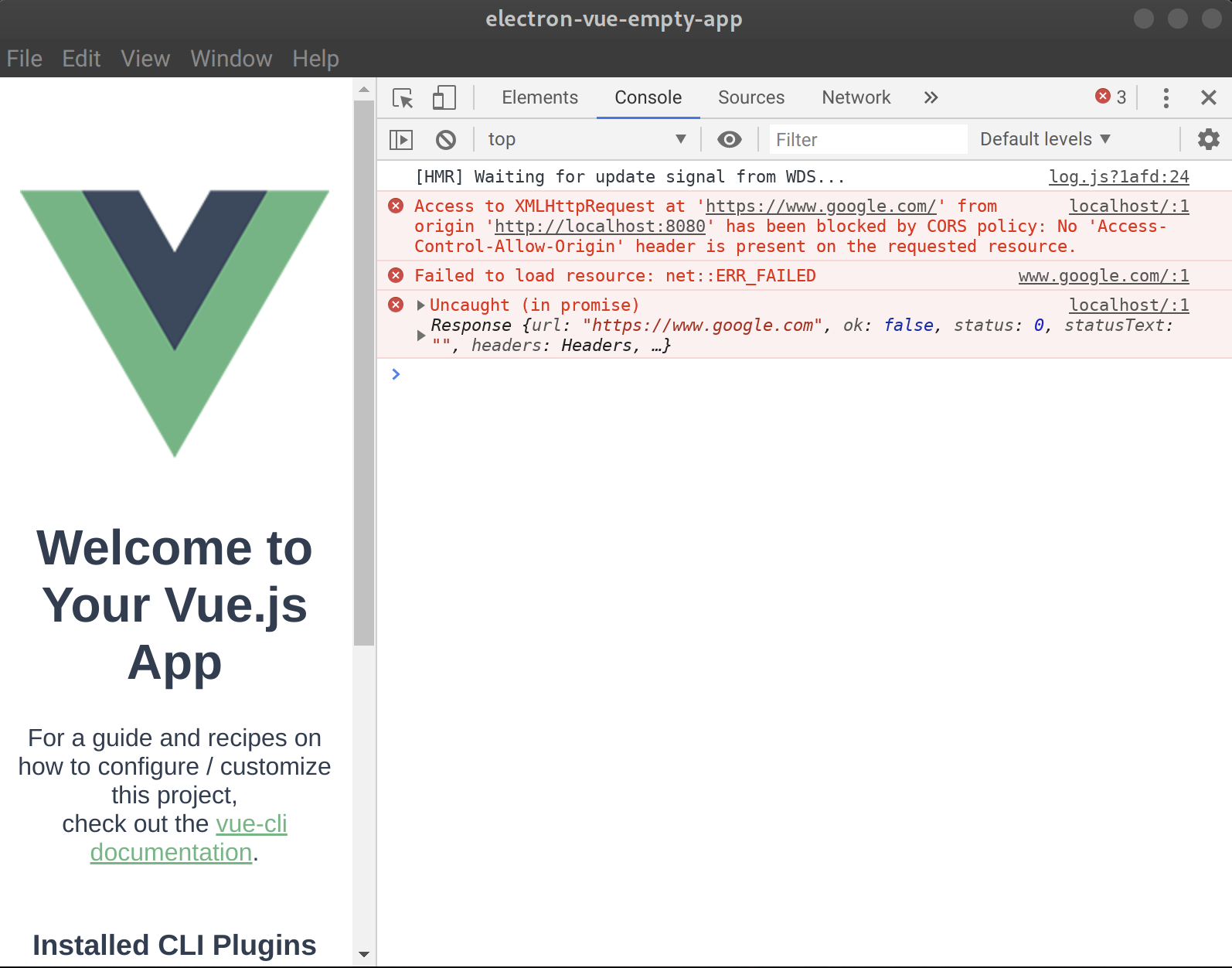Click the page scrollbar up arrow

(x=364, y=90)
